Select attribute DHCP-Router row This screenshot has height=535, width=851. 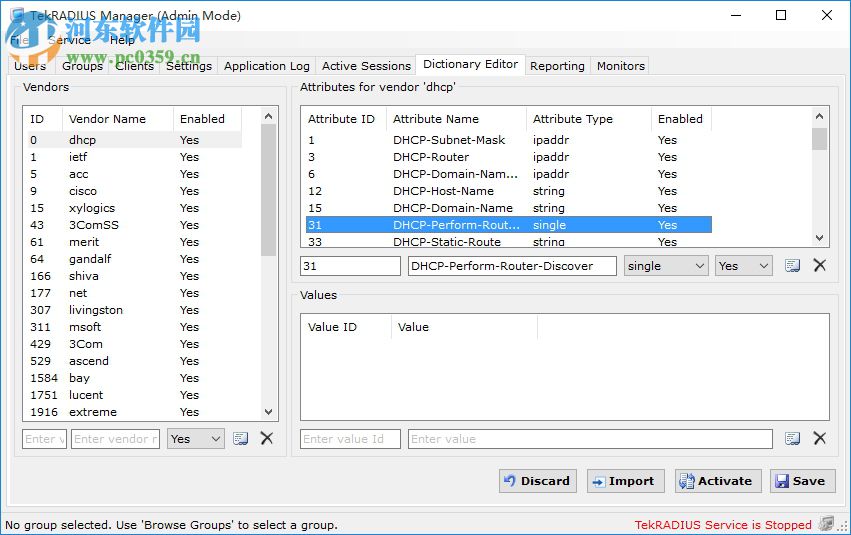point(509,157)
